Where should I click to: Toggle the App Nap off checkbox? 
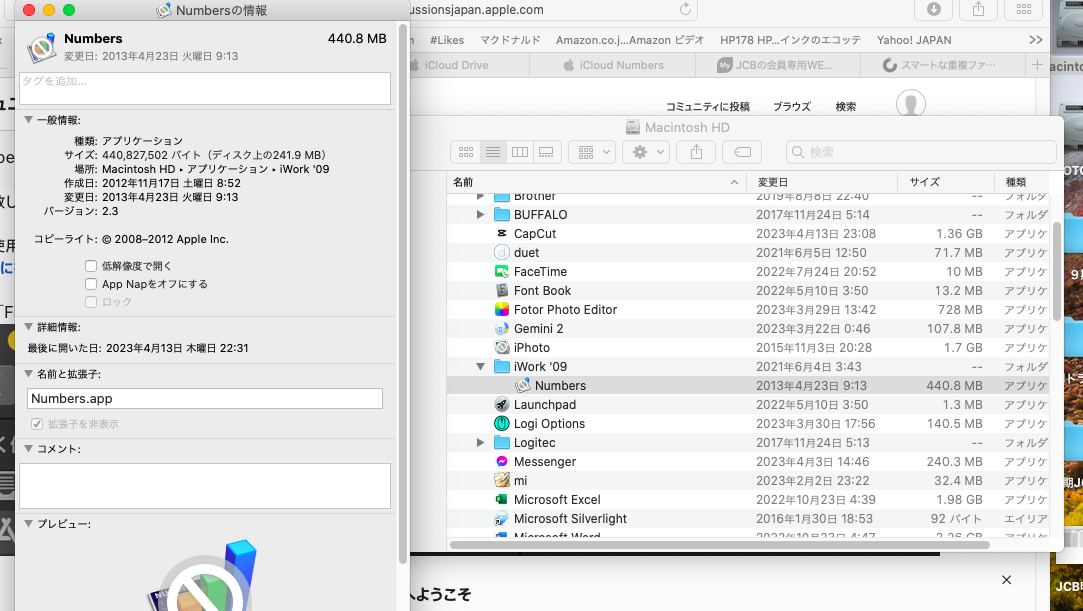pyautogui.click(x=91, y=284)
